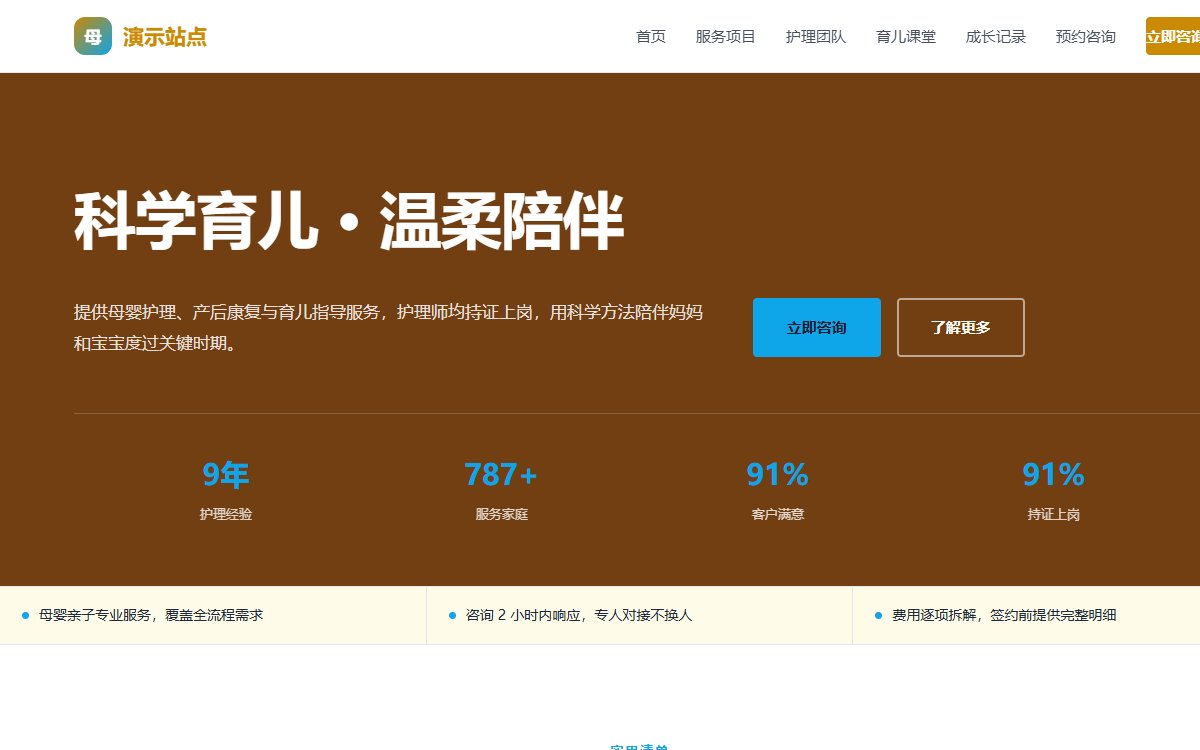Image resolution: width=1200 pixels, height=750 pixels.
Task: Open the 演示站点 site title link
Action: click(x=165, y=37)
